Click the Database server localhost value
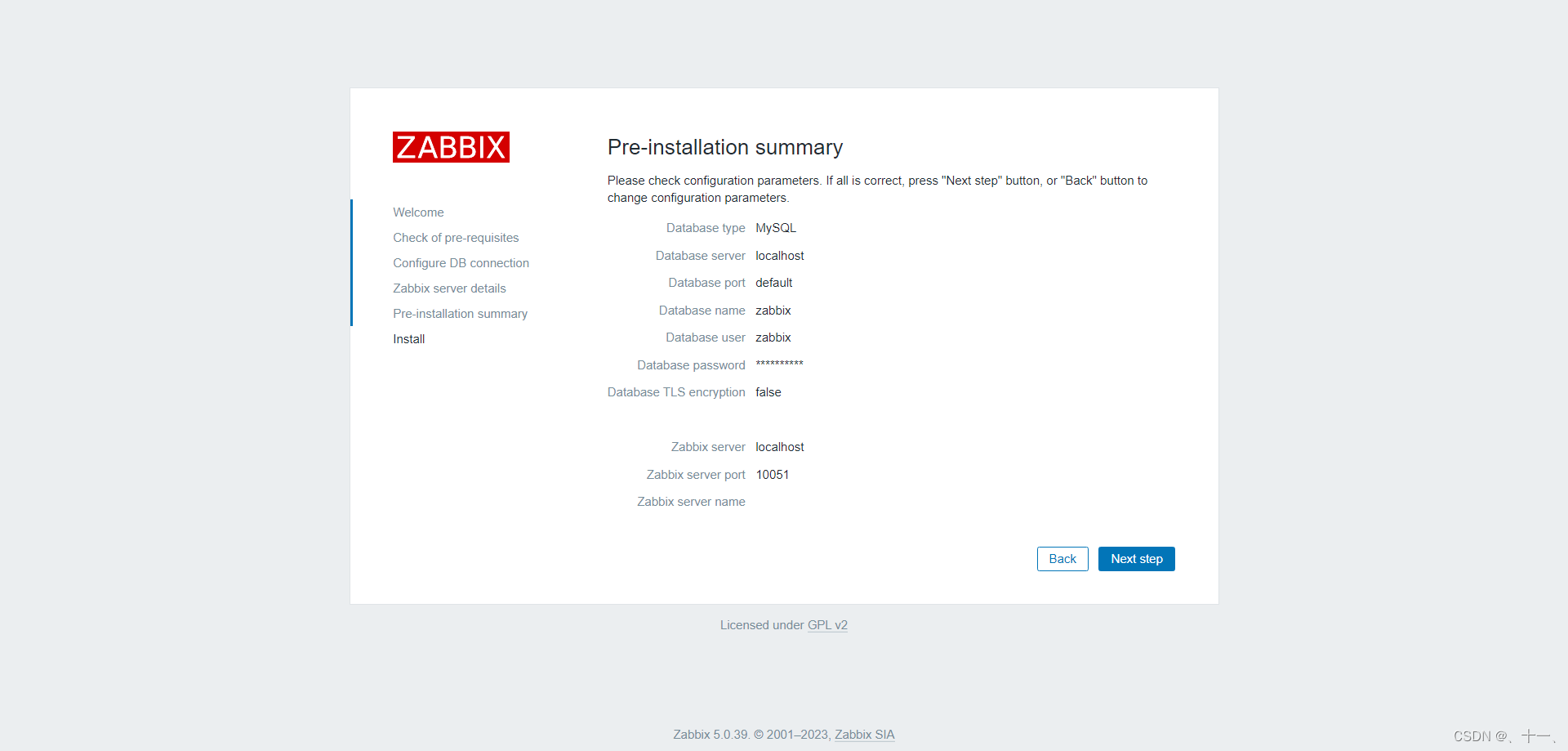Viewport: 1568px width, 751px height. 780,256
